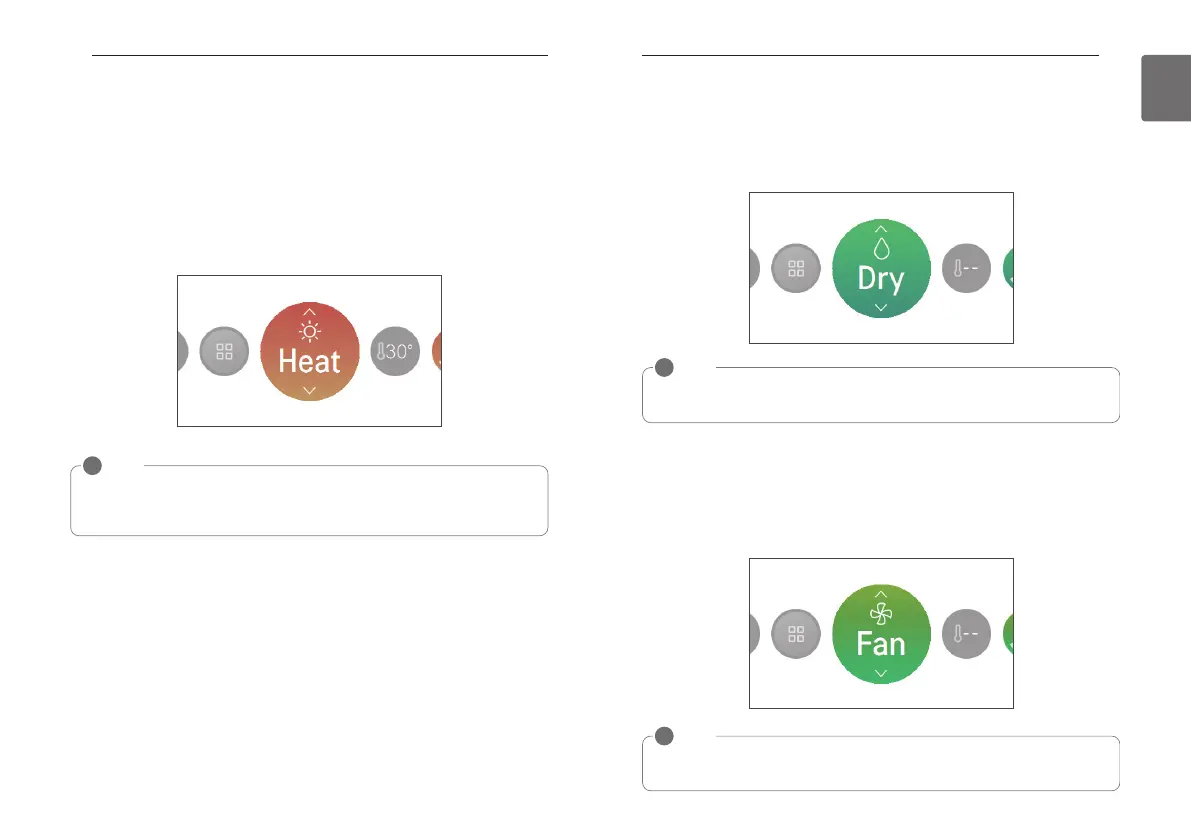The image size is (1191, 839).
Task: Click the up chevron above Dry
Action: pyautogui.click(x=881, y=229)
